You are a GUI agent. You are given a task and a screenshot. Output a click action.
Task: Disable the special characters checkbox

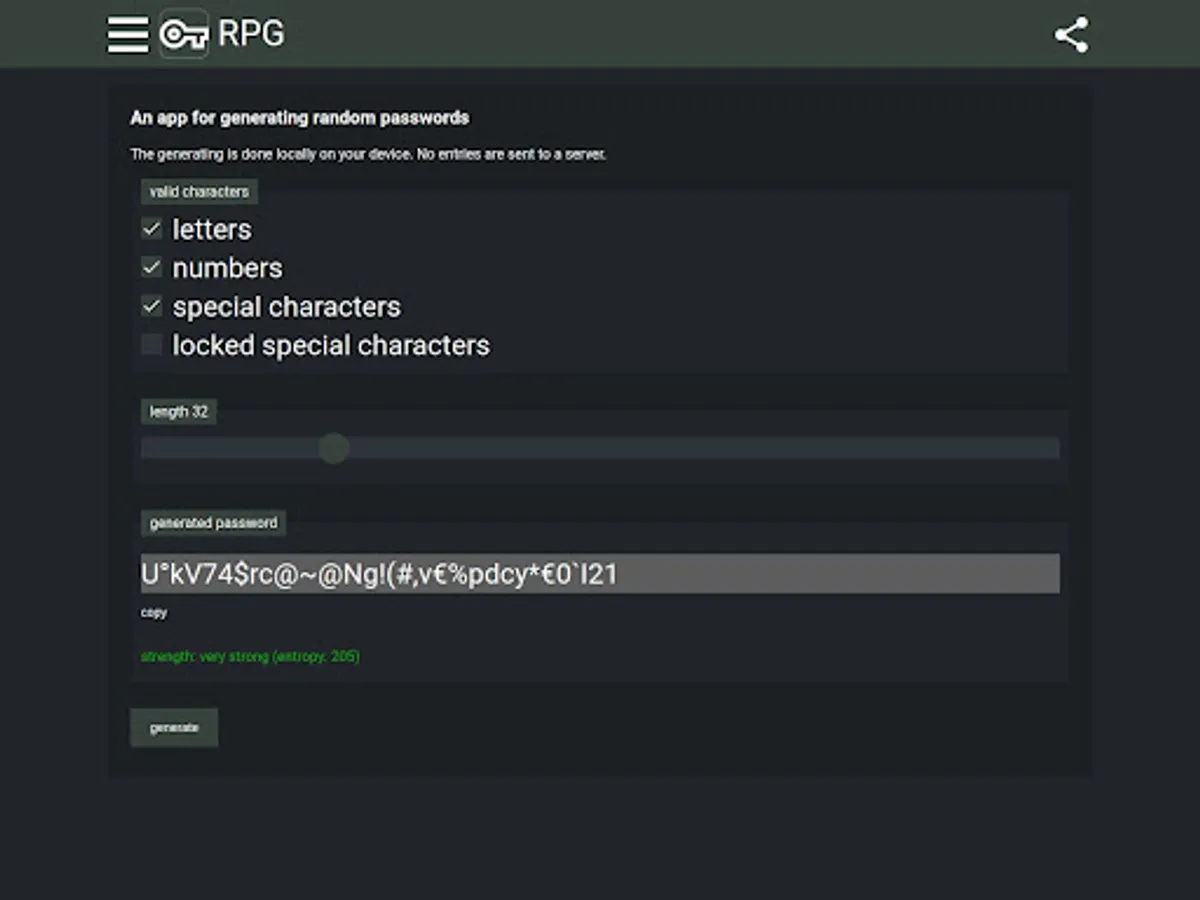152,306
